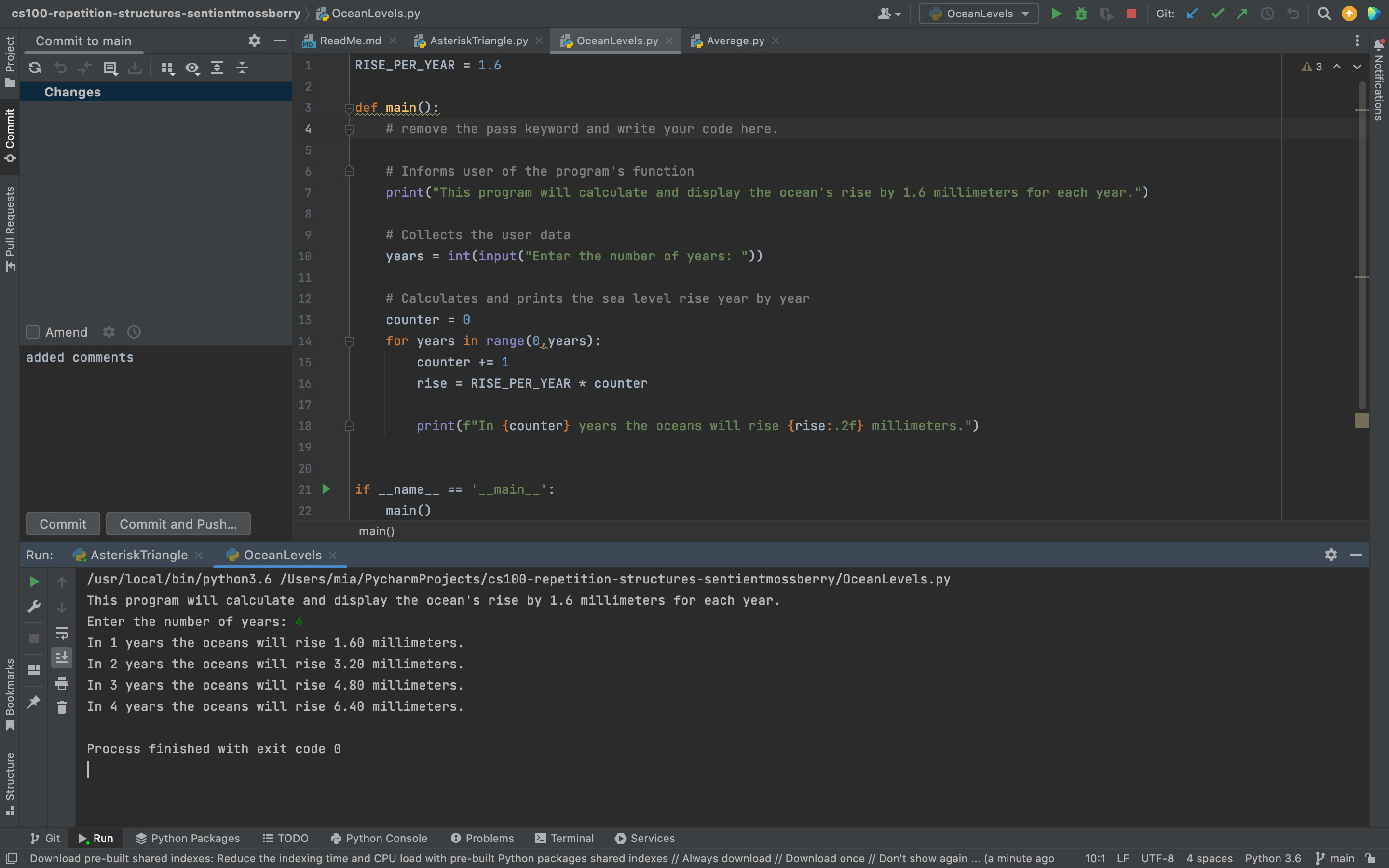Click the Debug bug icon in toolbar
The image size is (1389, 868).
coord(1081,14)
